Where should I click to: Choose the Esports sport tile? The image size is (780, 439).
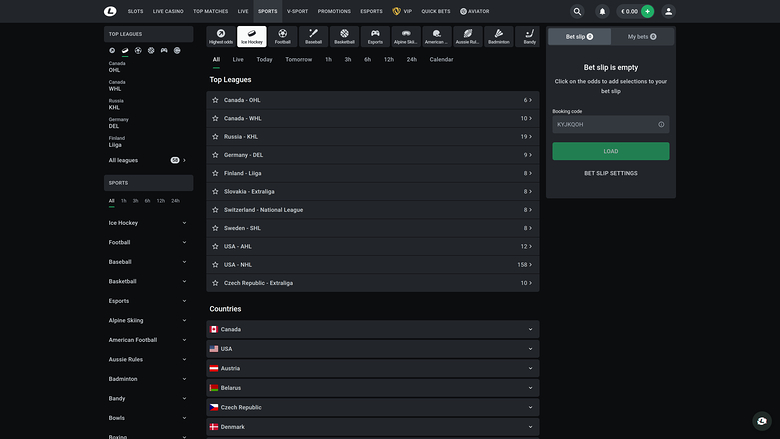click(375, 37)
